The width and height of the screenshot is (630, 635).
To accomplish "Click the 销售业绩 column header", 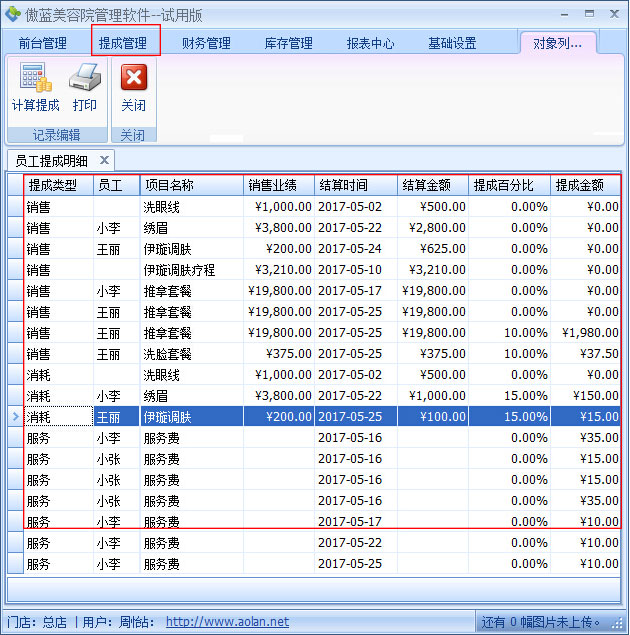I will point(278,185).
